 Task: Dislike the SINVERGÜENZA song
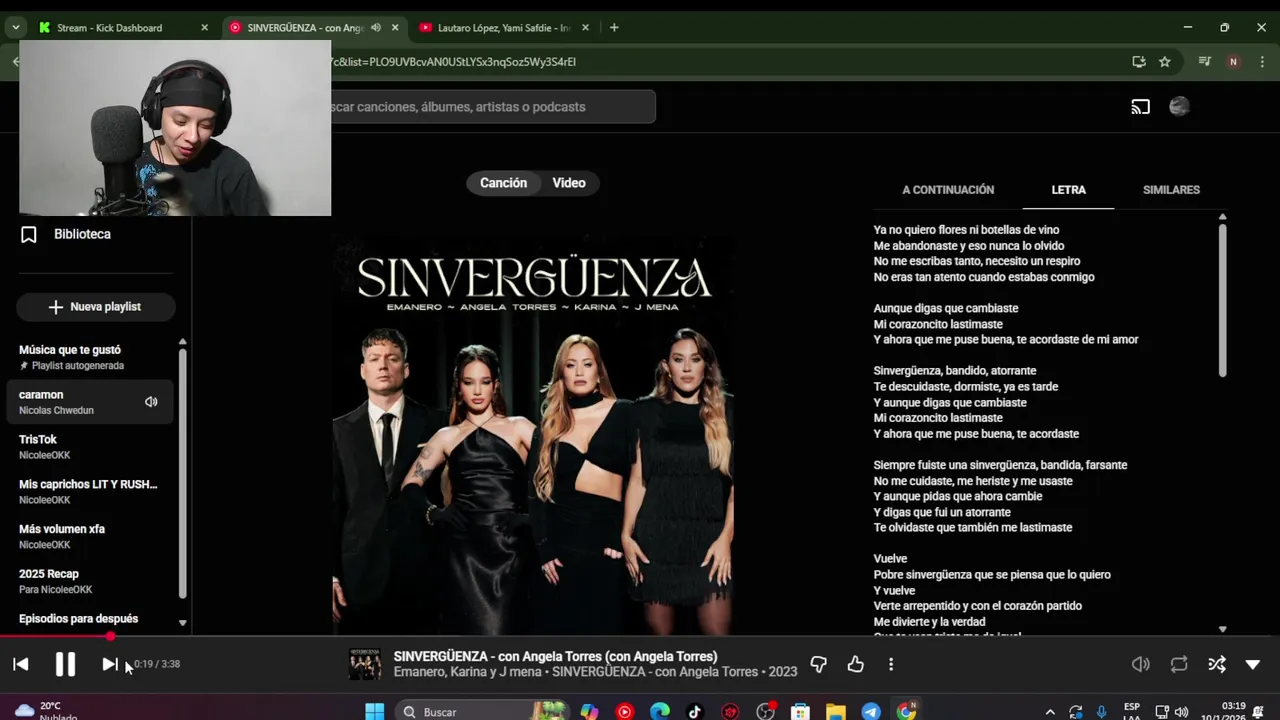tap(818, 664)
